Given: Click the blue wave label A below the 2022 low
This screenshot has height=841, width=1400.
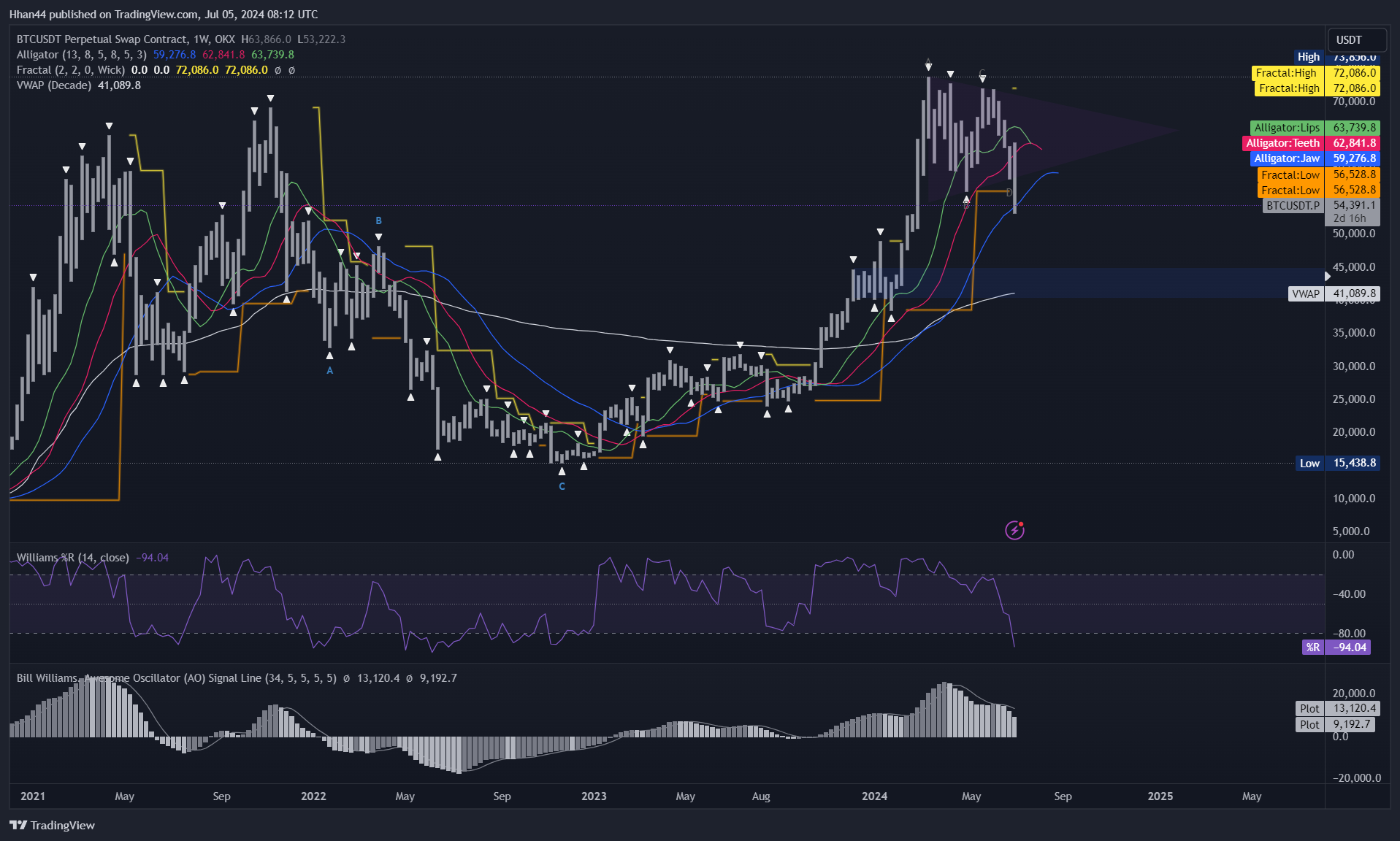Looking at the screenshot, I should (329, 371).
